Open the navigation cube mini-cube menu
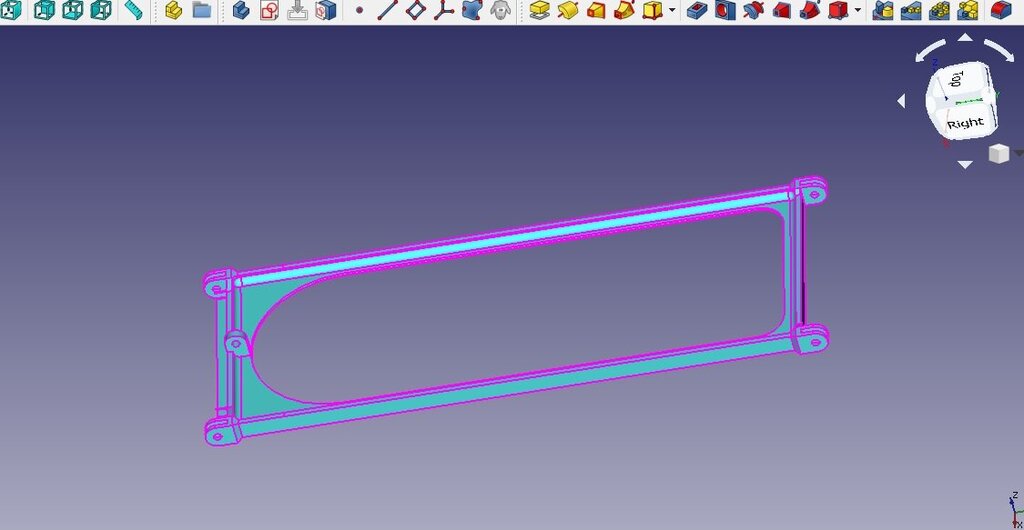The height and width of the screenshot is (530, 1024). [999, 153]
